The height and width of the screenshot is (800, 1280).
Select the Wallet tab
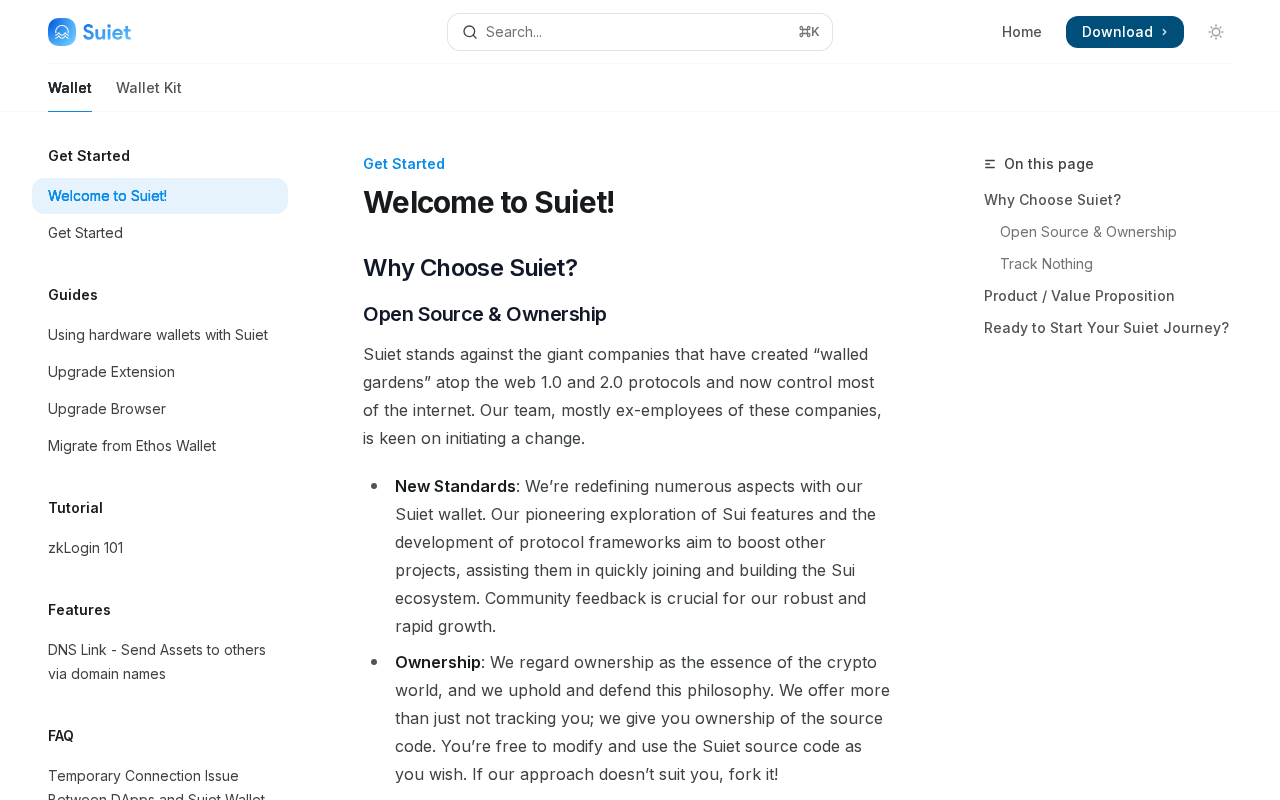70,88
